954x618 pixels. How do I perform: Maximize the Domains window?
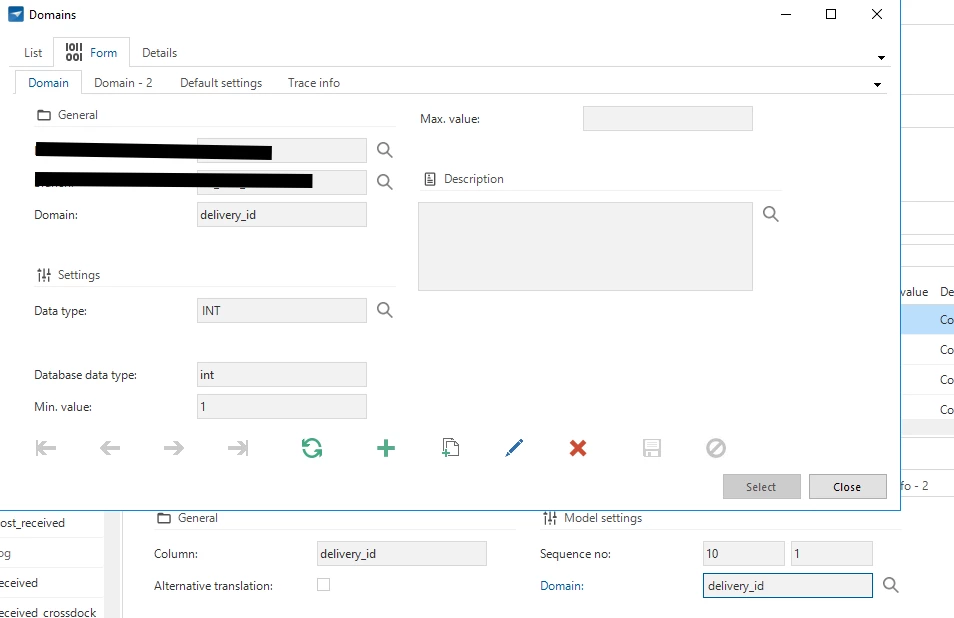point(831,14)
